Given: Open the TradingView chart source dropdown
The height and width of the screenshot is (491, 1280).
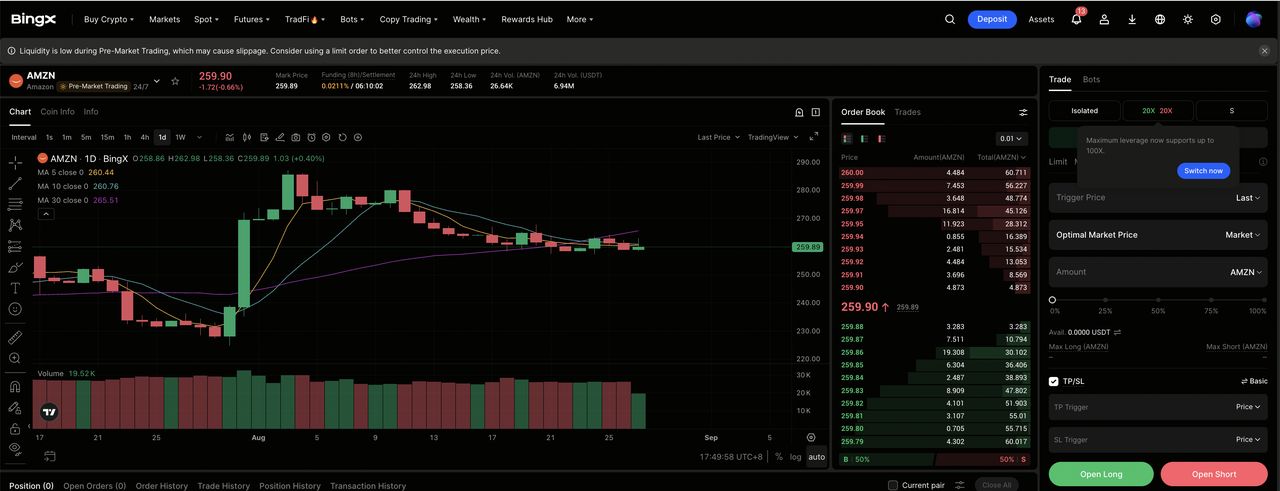Looking at the screenshot, I should click(771, 137).
